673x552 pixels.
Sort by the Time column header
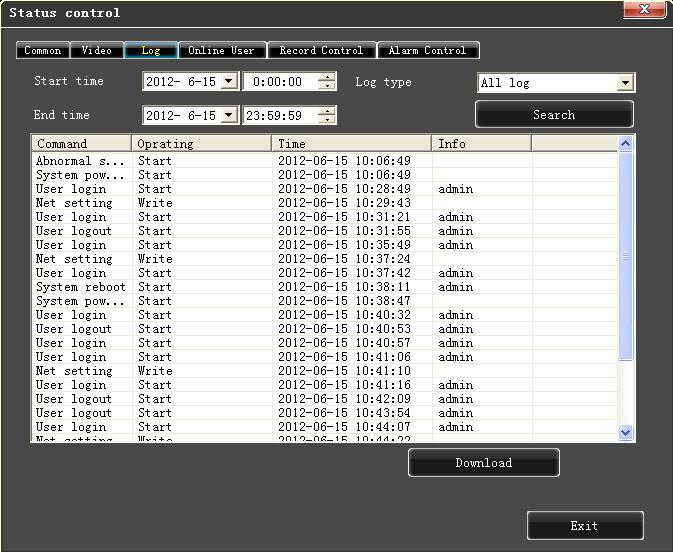352,143
